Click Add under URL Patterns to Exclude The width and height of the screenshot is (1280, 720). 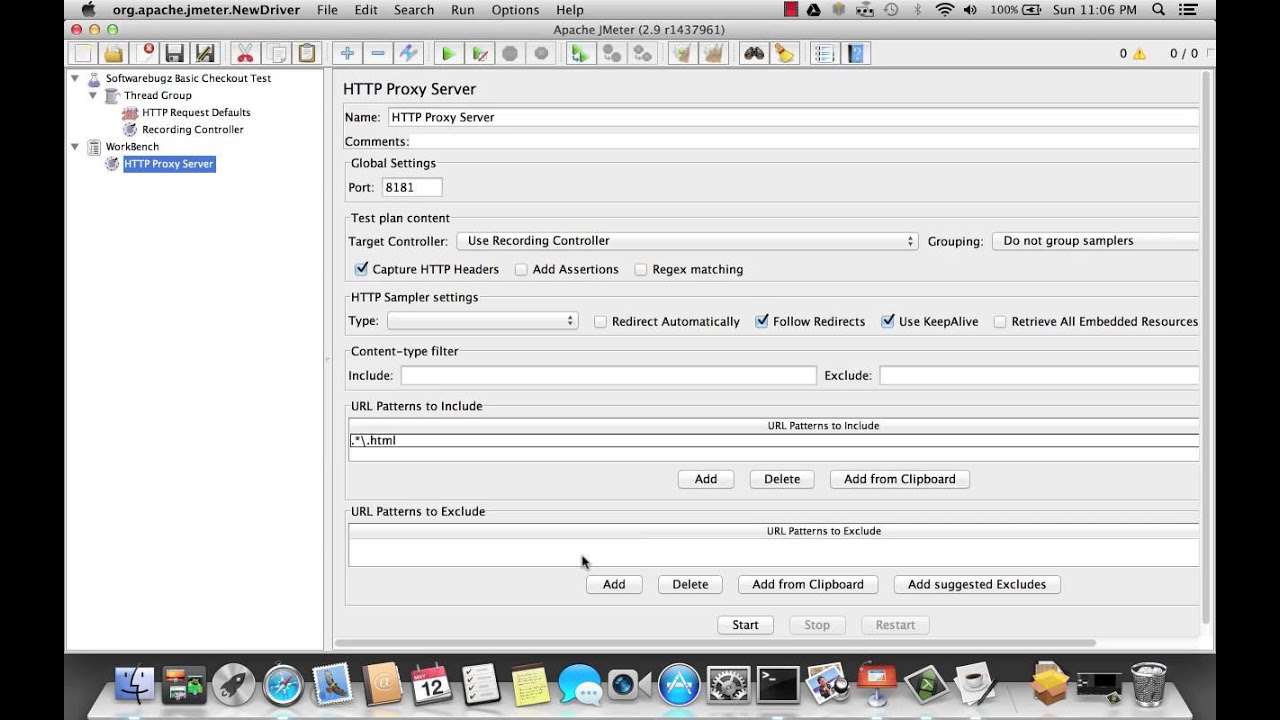[614, 585]
